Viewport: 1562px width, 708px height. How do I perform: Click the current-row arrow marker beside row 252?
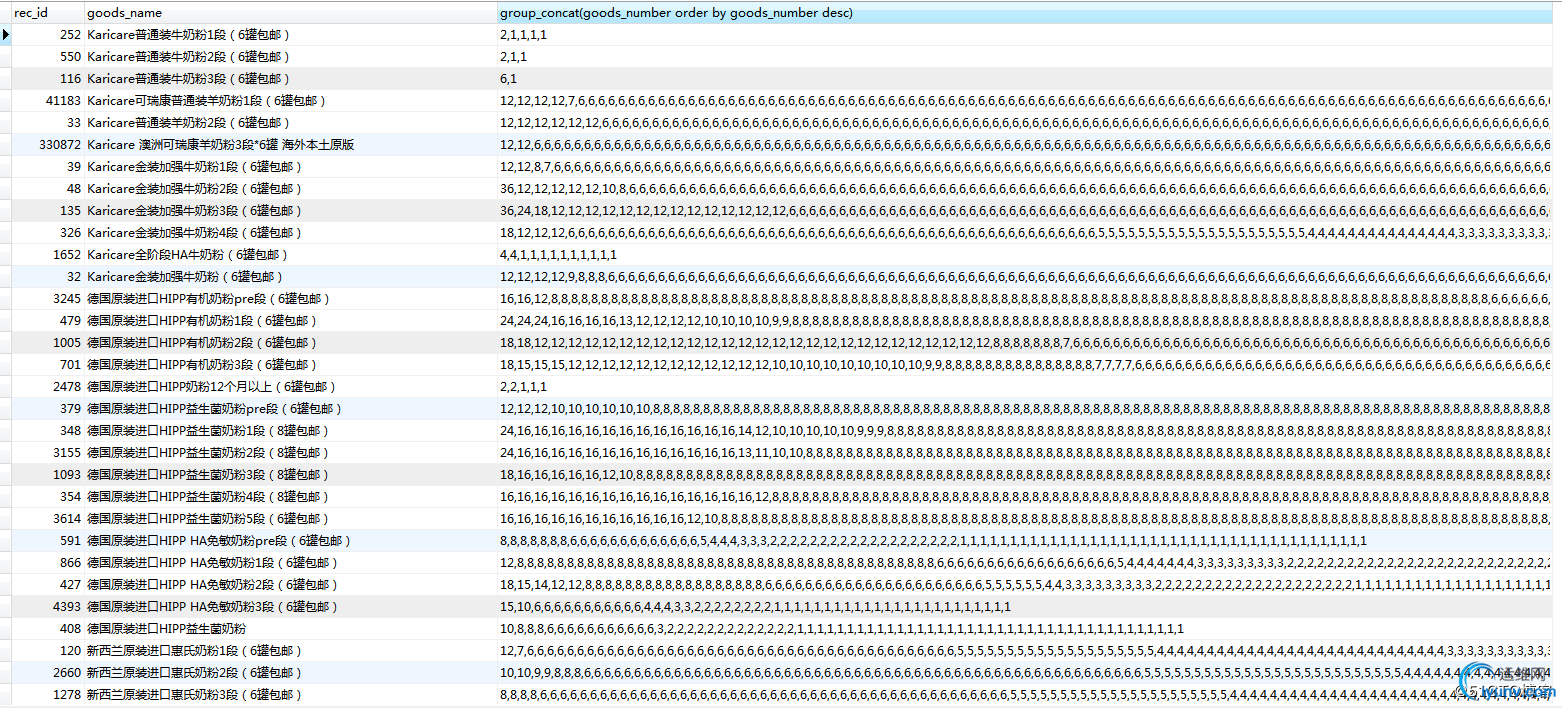click(6, 35)
